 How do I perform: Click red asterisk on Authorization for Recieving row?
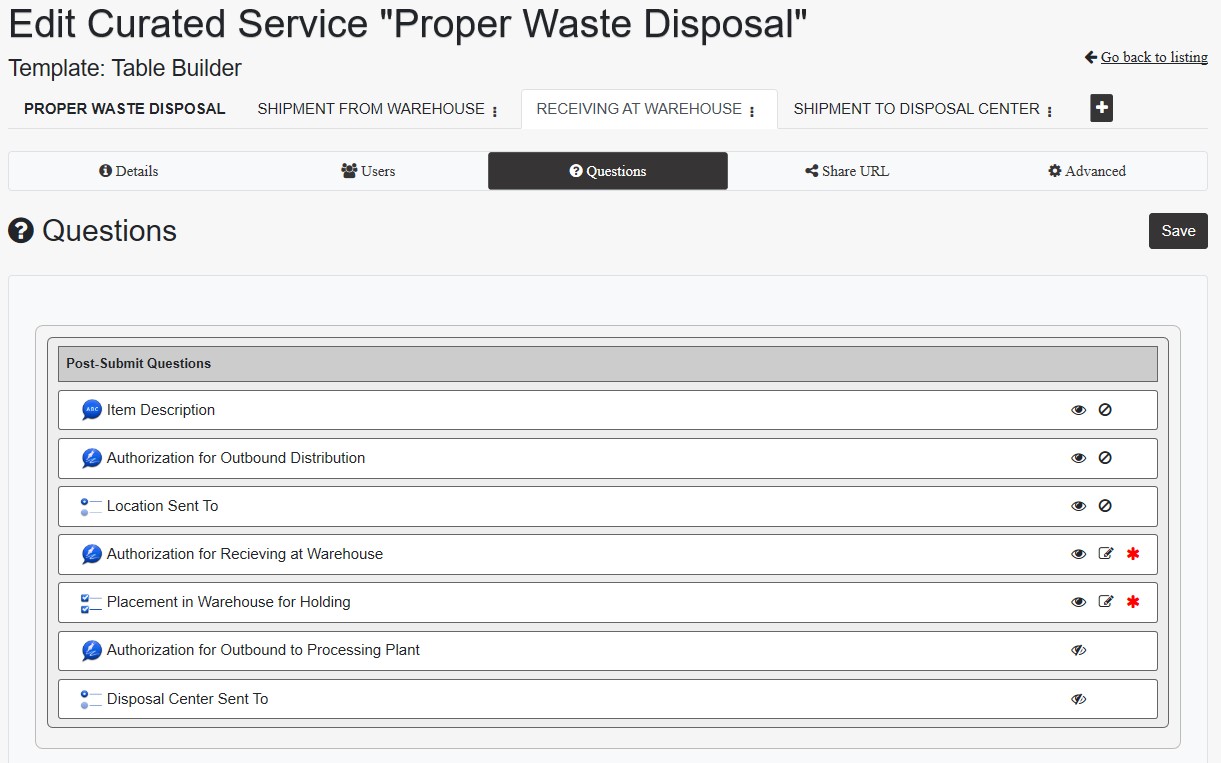click(x=1133, y=554)
